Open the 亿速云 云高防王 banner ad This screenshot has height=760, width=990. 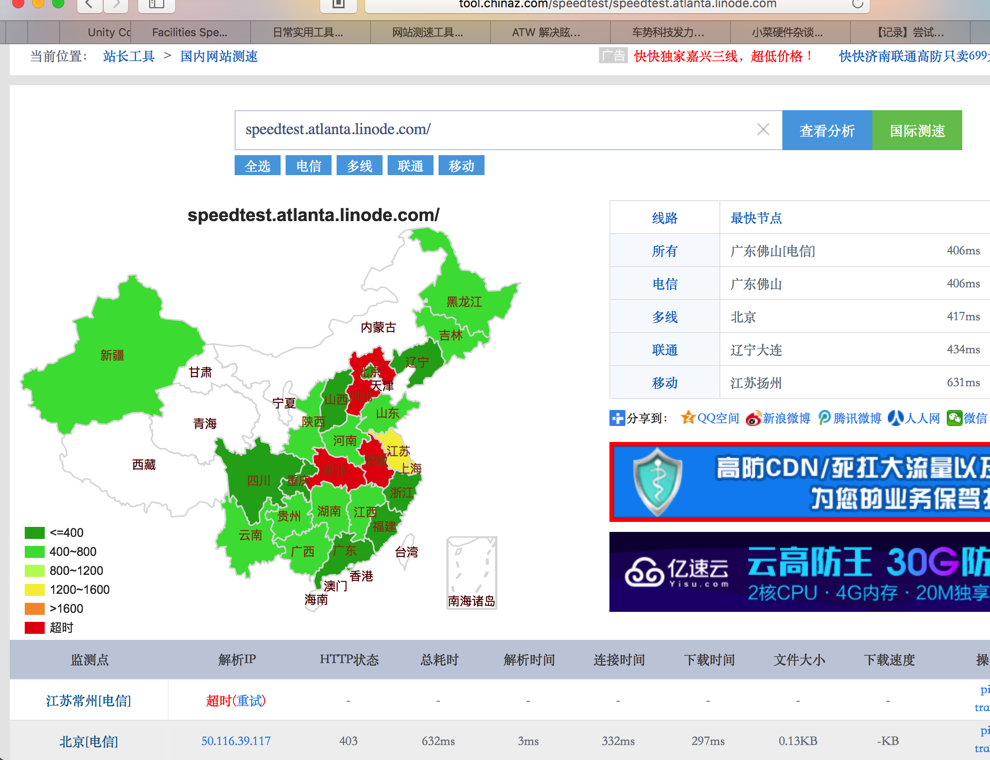[799, 572]
